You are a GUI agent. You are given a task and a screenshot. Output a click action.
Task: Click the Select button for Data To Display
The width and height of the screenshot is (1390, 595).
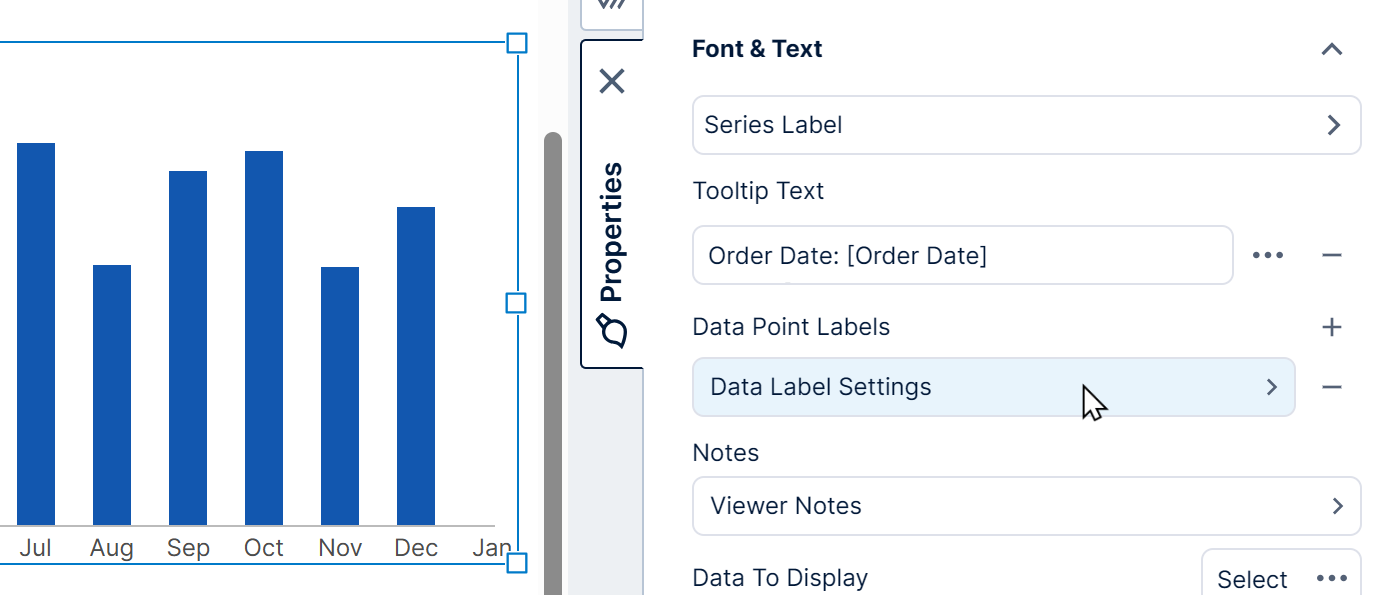(x=1253, y=578)
